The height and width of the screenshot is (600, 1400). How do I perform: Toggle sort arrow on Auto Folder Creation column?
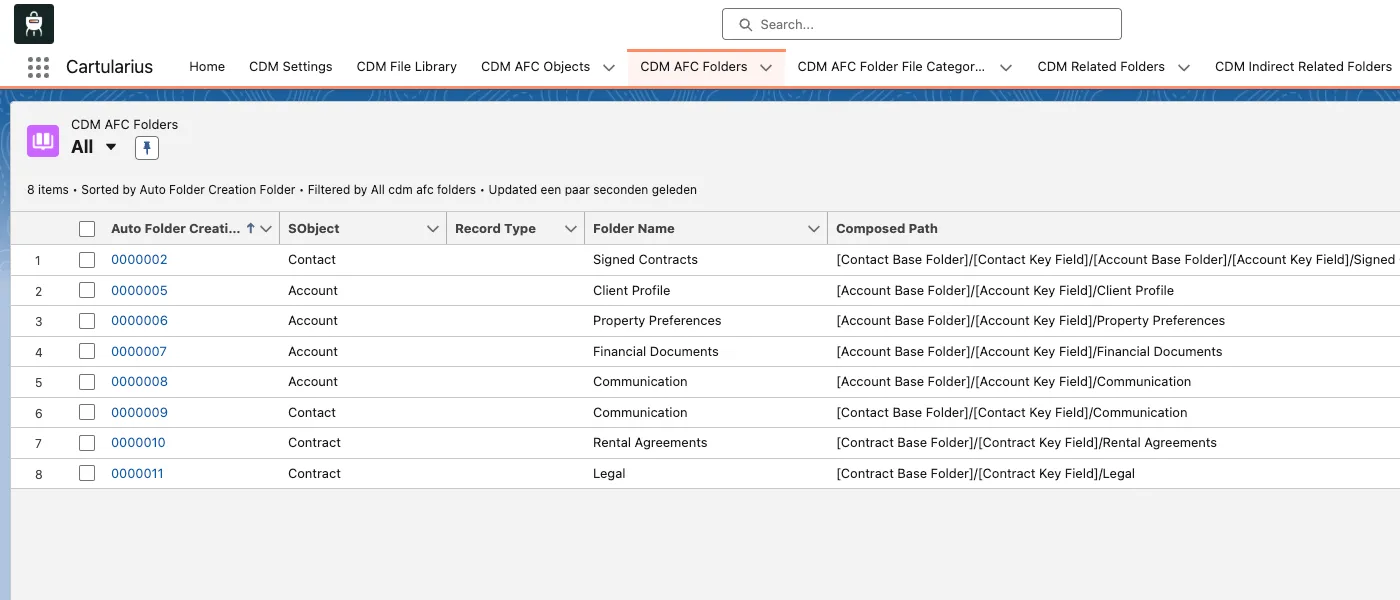click(x=250, y=228)
